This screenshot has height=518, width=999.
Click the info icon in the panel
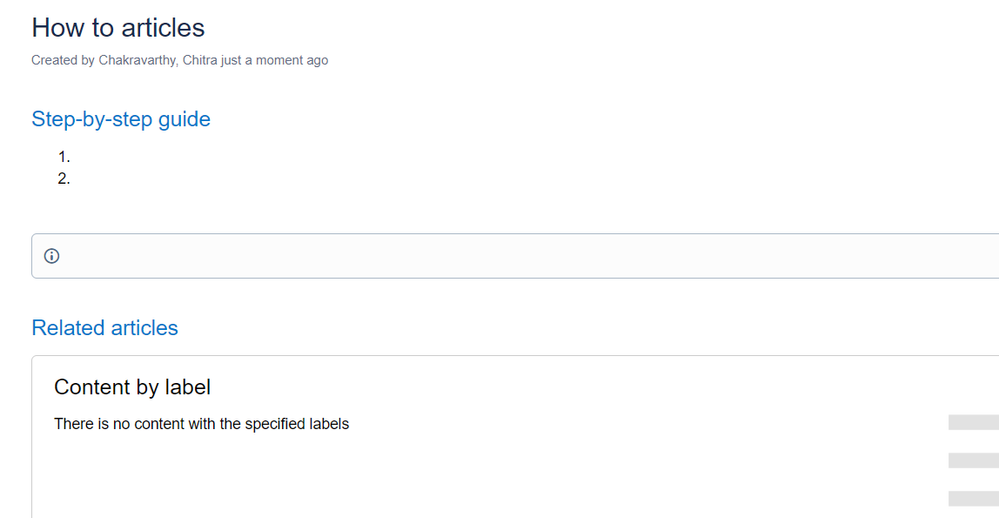[52, 256]
